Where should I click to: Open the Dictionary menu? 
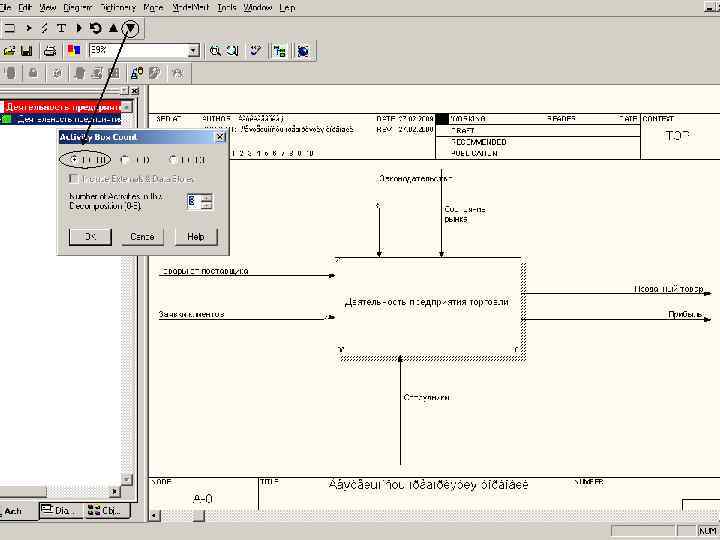[118, 8]
